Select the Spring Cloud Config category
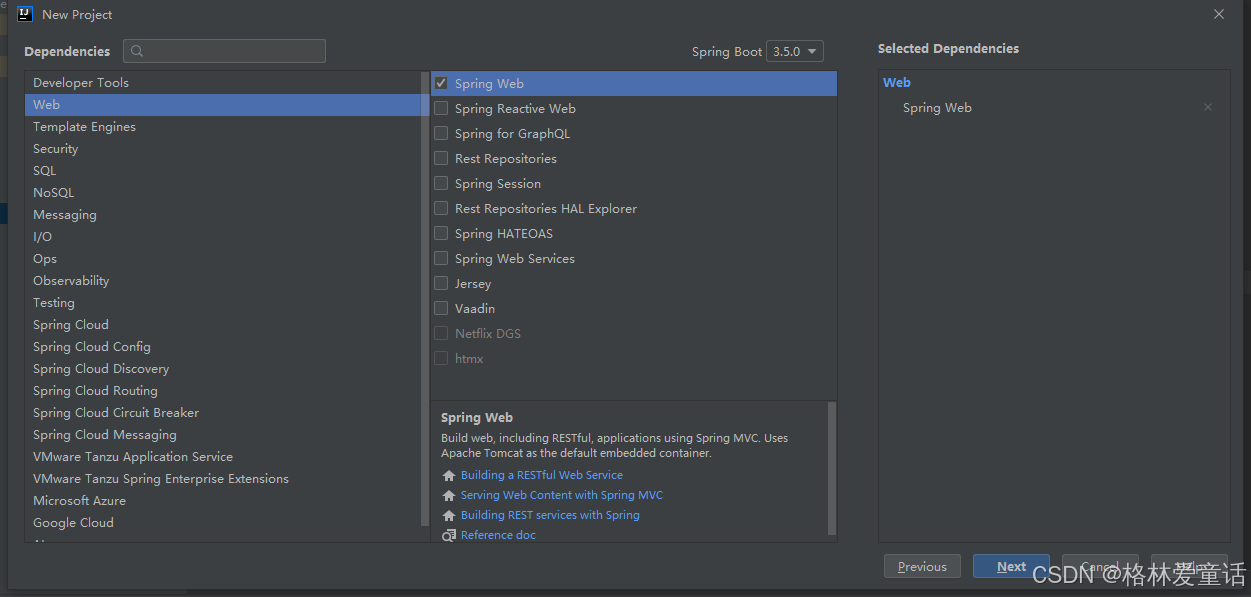1251x597 pixels. 91,346
